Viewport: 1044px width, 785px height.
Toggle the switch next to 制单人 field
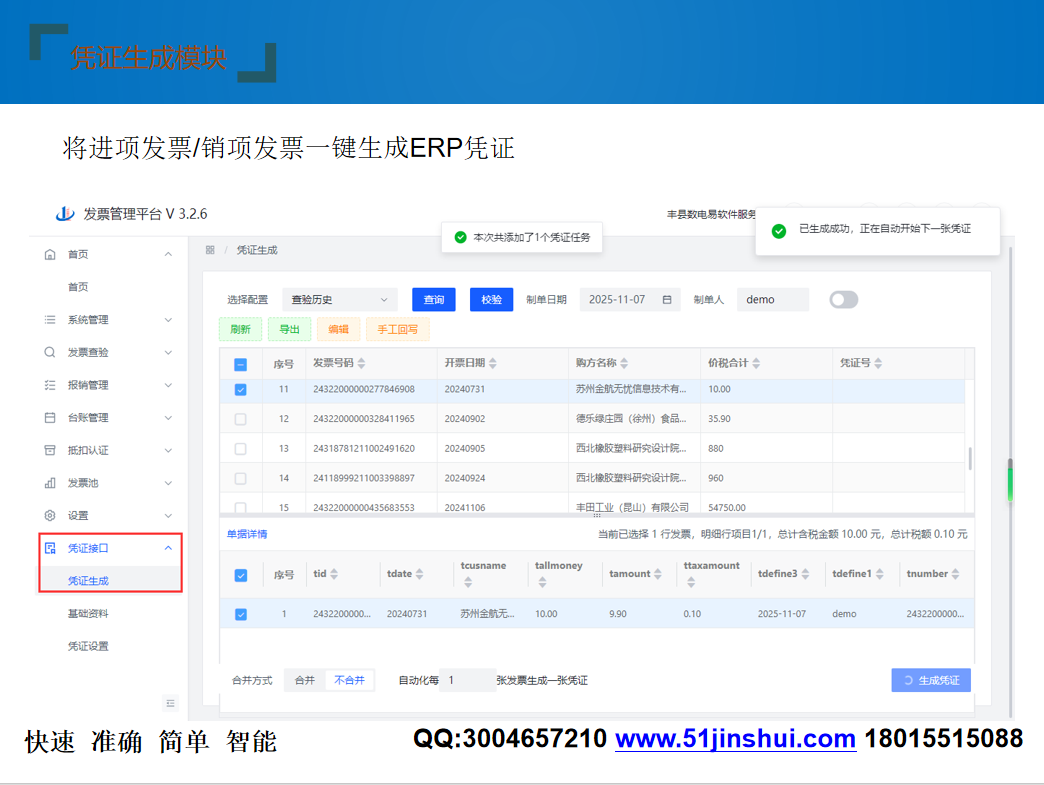[843, 300]
